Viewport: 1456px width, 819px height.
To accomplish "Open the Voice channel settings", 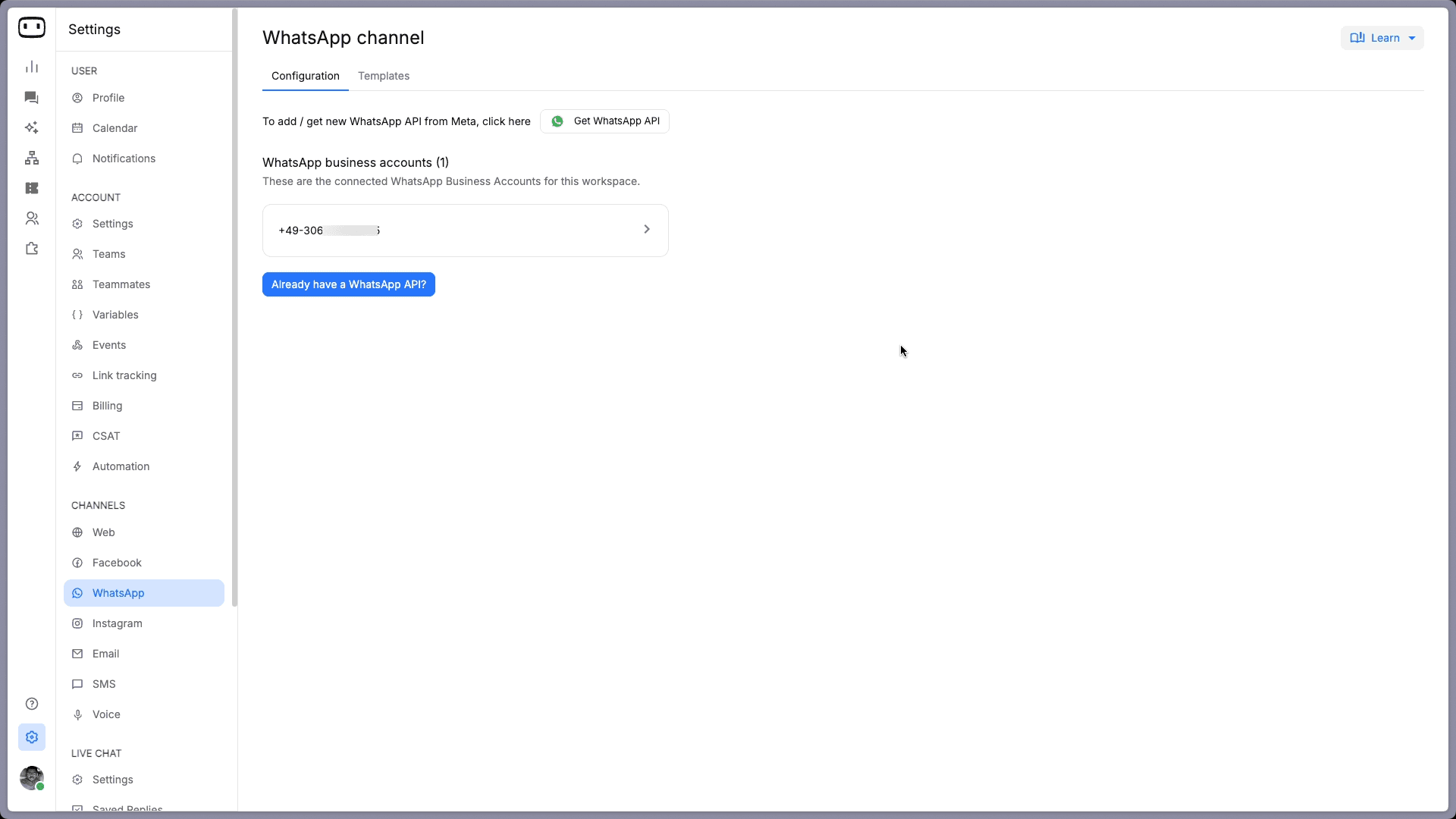I will pos(106,714).
